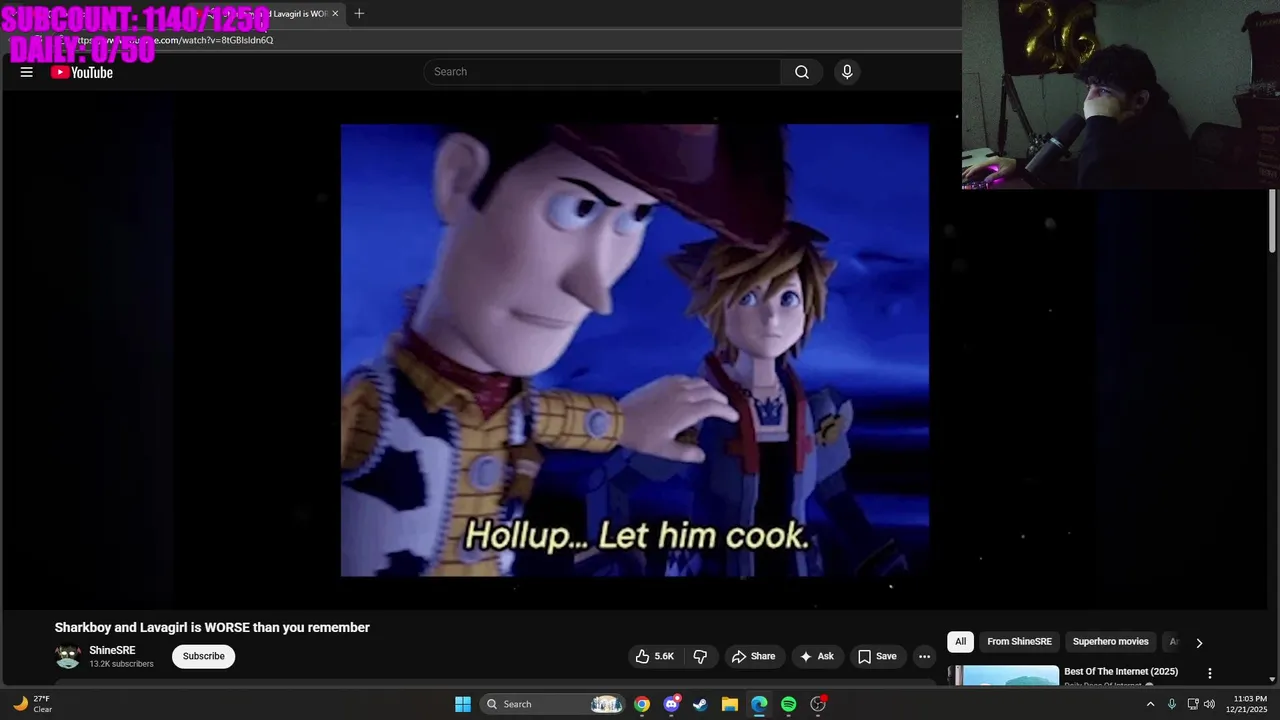
Task: Click the video title text
Action: pos(212,628)
